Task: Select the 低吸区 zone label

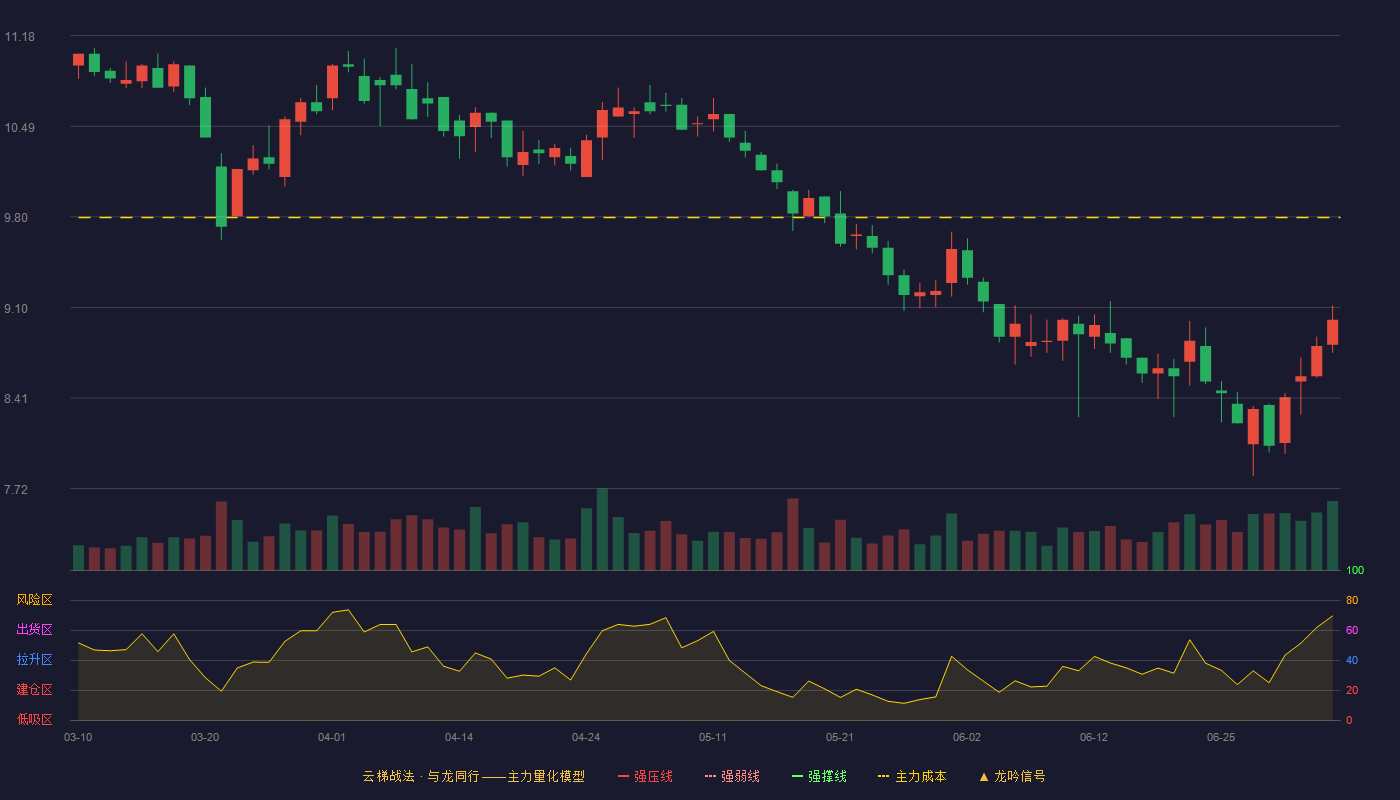Action: pos(34,719)
